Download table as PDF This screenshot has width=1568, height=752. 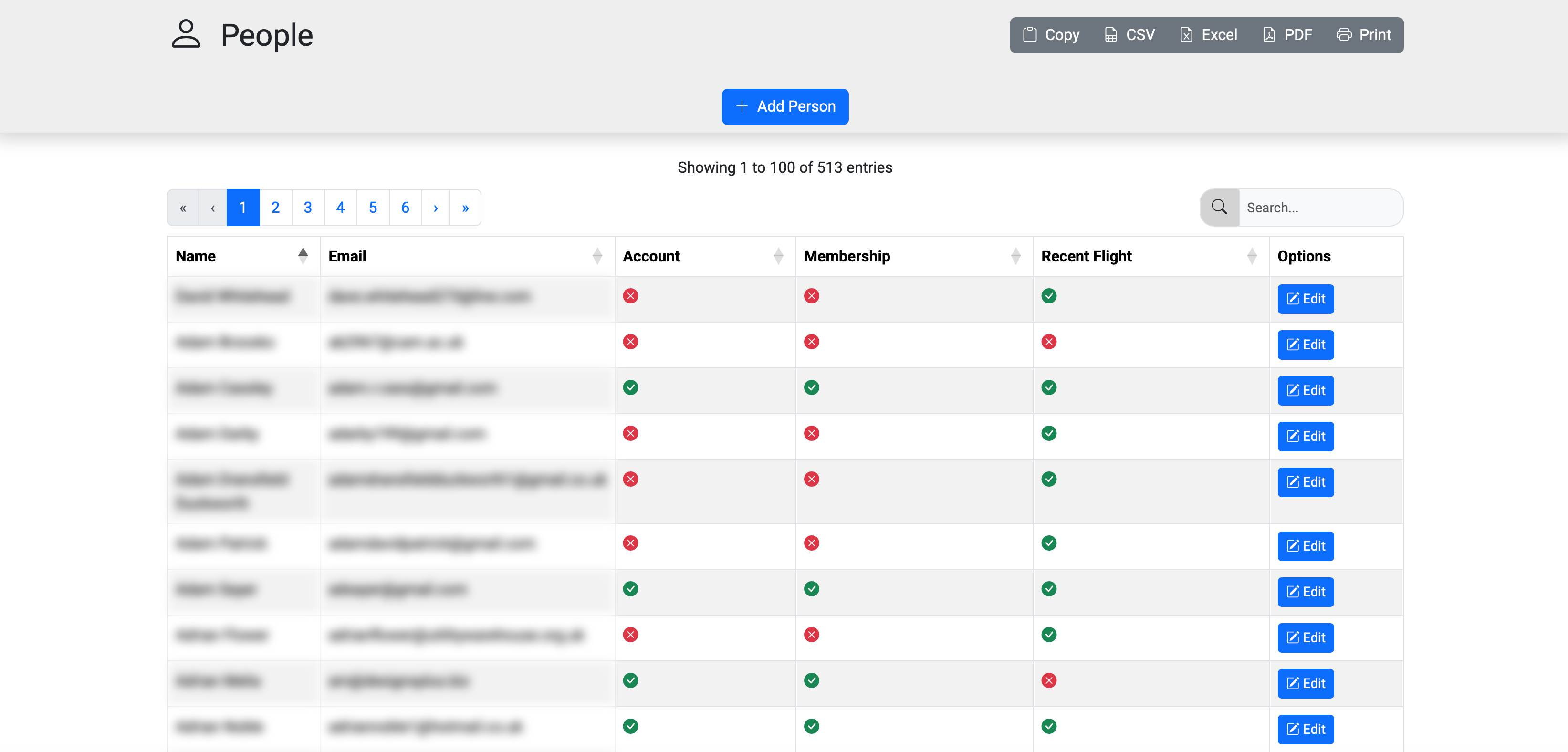[1287, 35]
